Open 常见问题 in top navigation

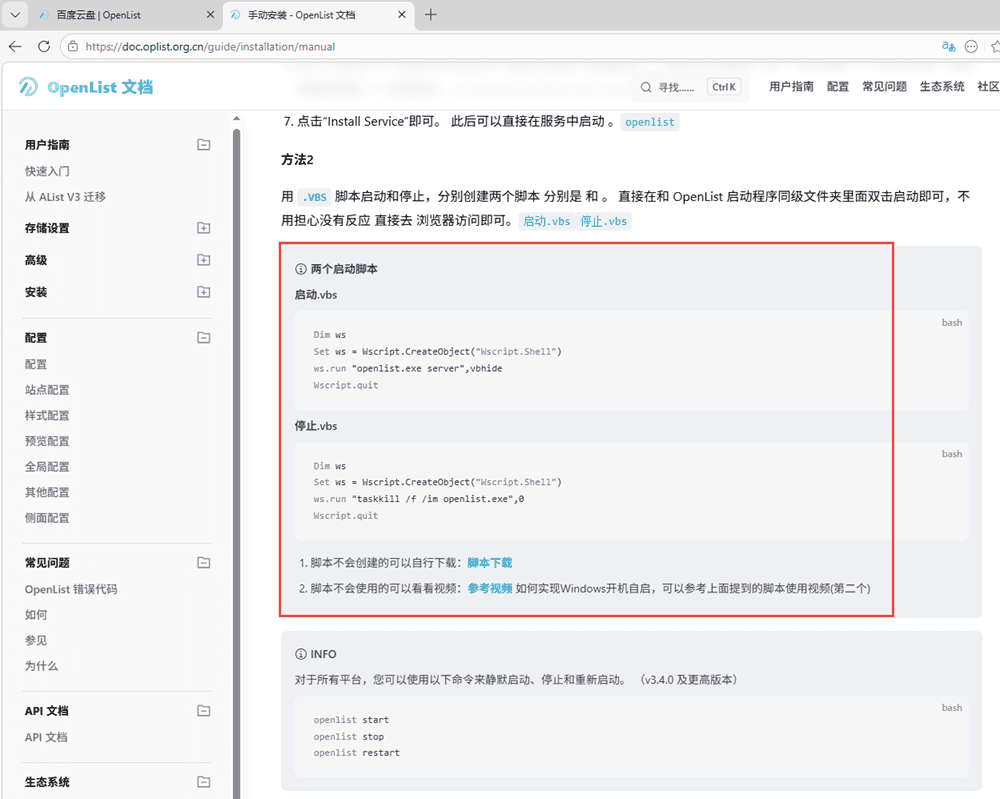pyautogui.click(x=884, y=87)
